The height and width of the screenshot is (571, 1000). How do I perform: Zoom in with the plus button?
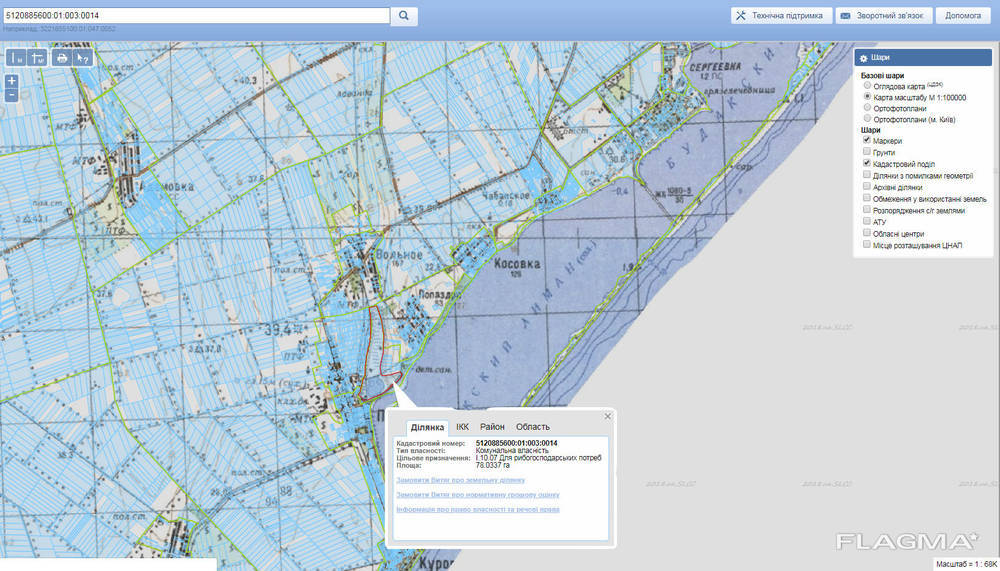coord(11,80)
